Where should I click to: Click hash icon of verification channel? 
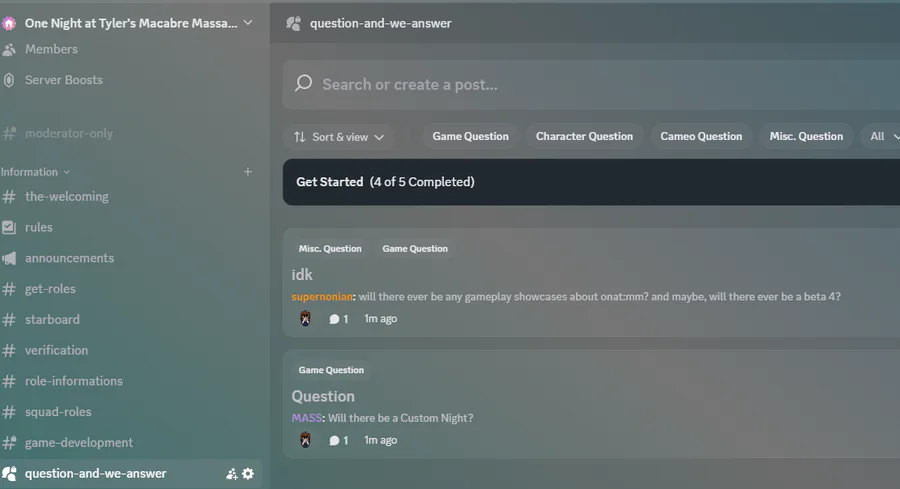9,351
